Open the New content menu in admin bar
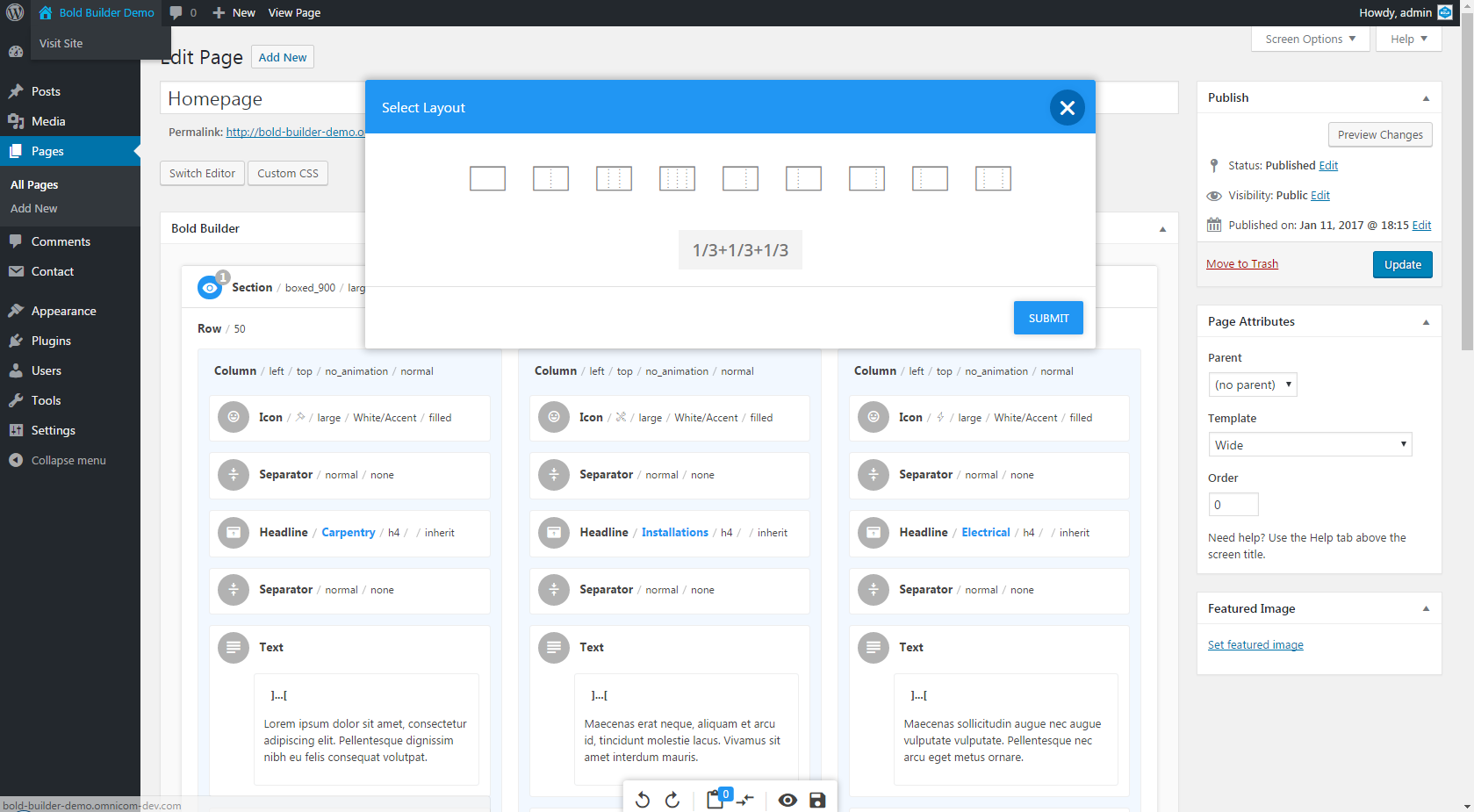The image size is (1474, 812). coord(234,12)
